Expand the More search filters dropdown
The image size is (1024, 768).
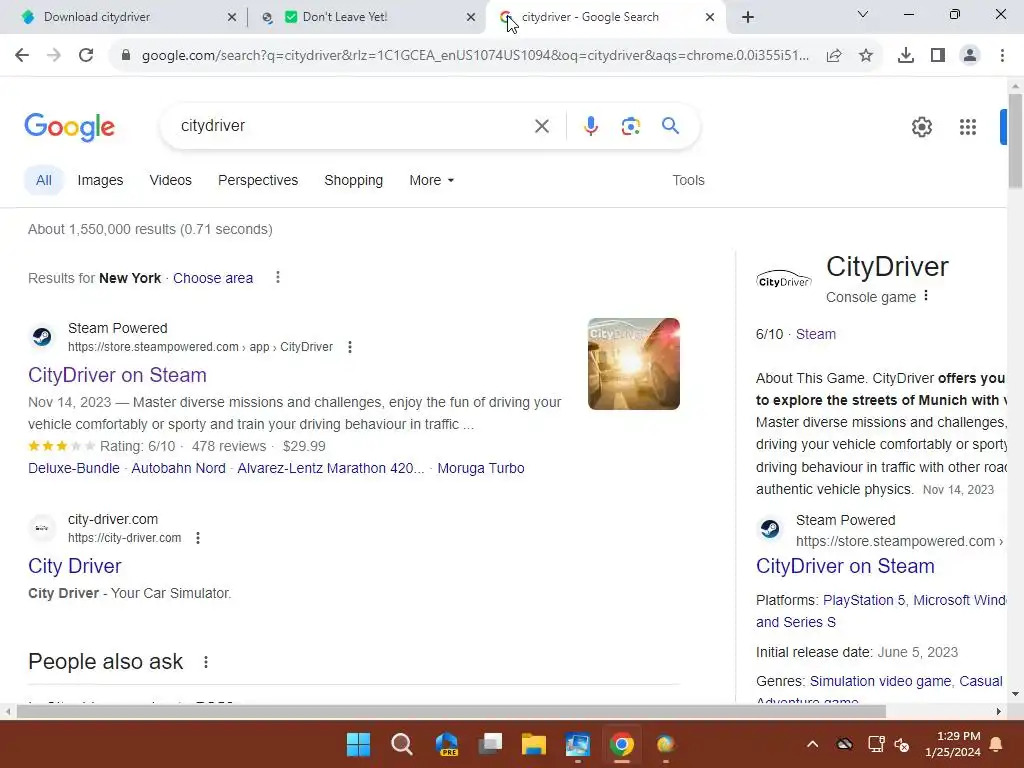coord(432,180)
